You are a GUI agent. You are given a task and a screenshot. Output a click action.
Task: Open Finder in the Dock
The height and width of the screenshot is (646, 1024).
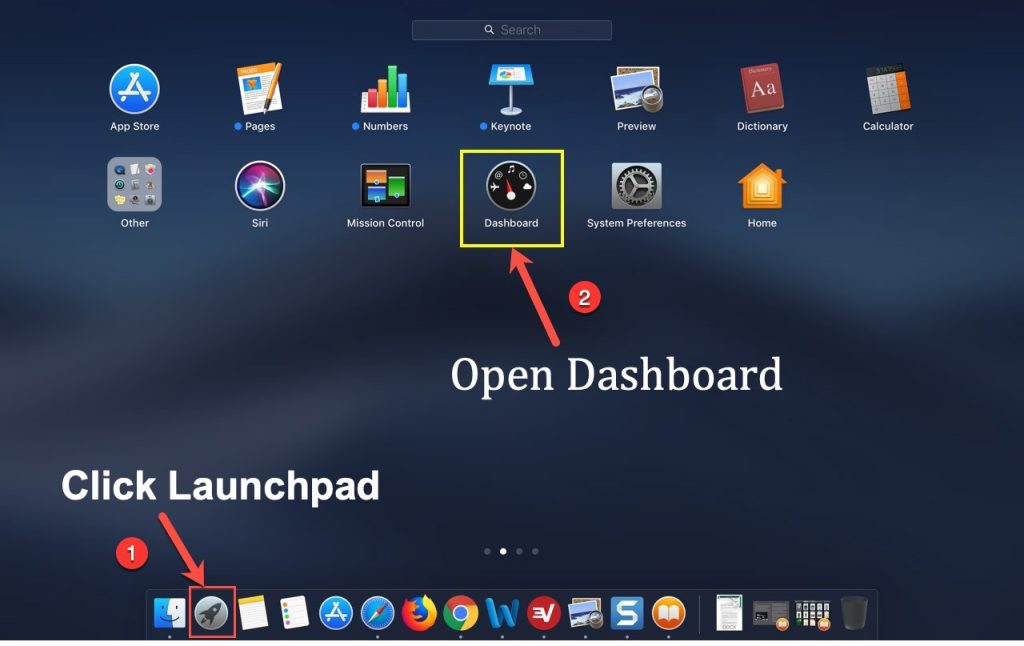tap(170, 613)
